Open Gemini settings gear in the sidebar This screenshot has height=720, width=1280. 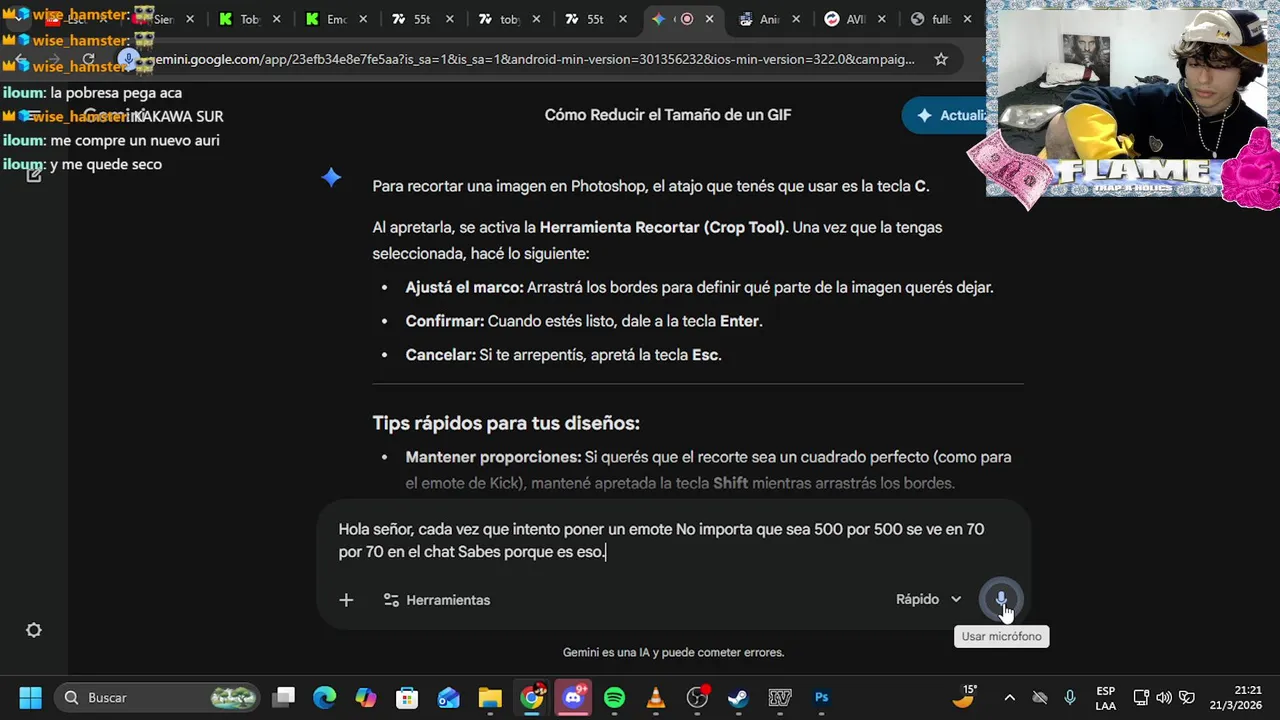tap(34, 630)
